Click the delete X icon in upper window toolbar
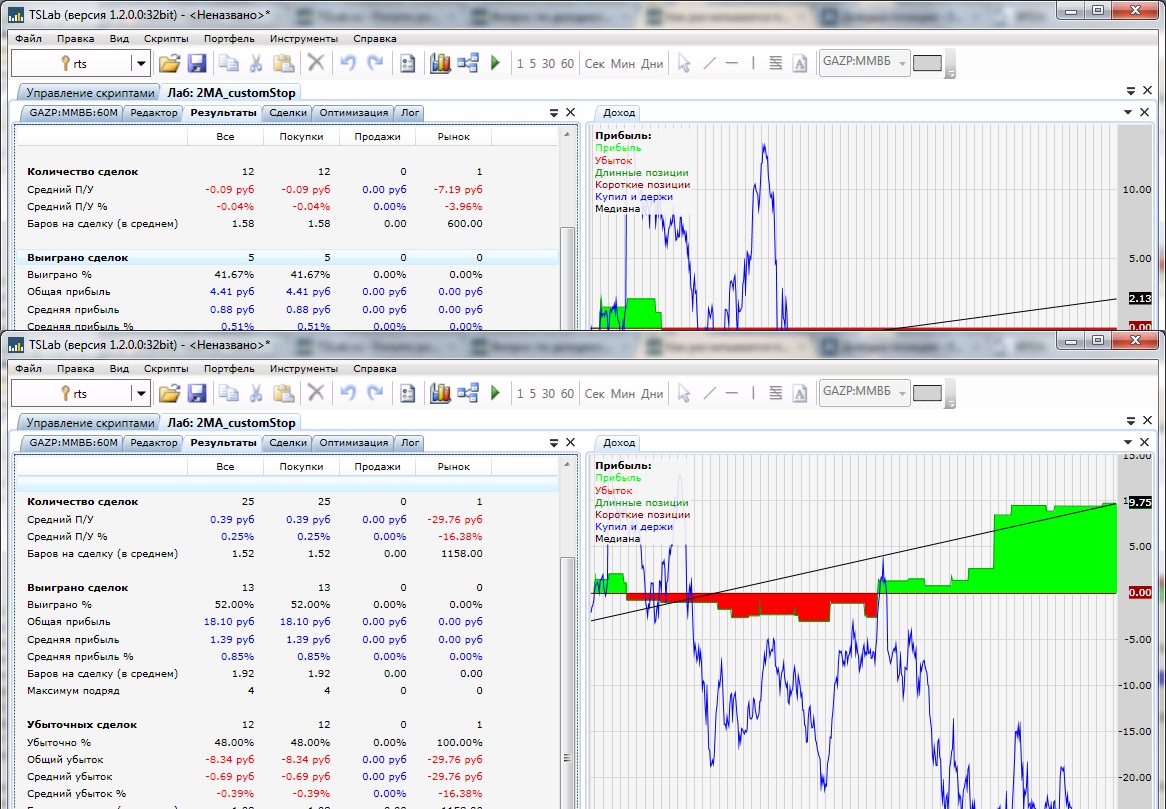The width and height of the screenshot is (1166, 809). [316, 64]
